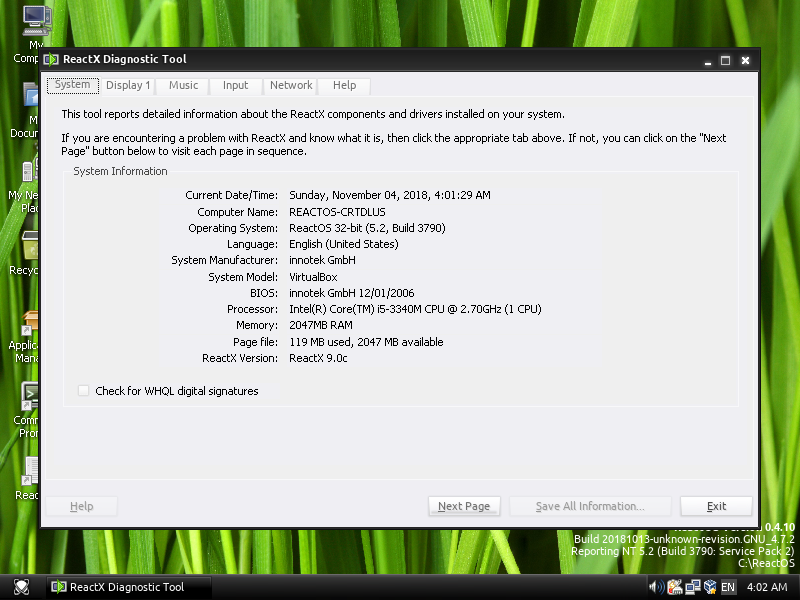Click the ReactX 9.0c version value

pos(318,358)
